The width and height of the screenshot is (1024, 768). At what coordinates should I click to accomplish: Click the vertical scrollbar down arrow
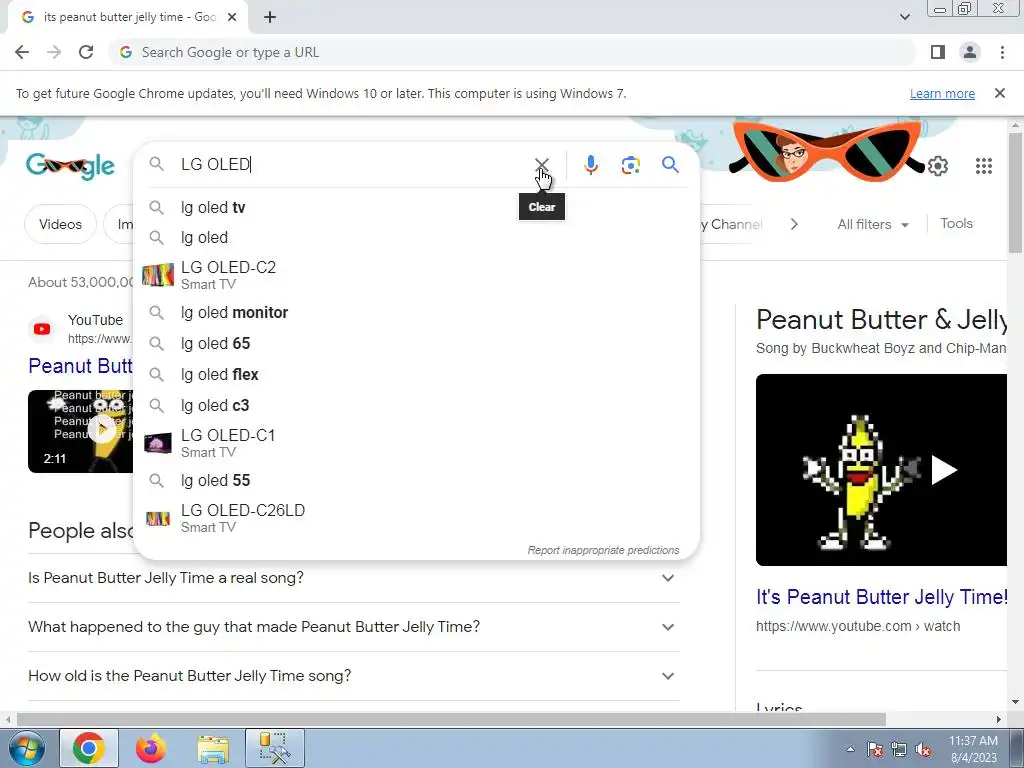click(x=1015, y=703)
